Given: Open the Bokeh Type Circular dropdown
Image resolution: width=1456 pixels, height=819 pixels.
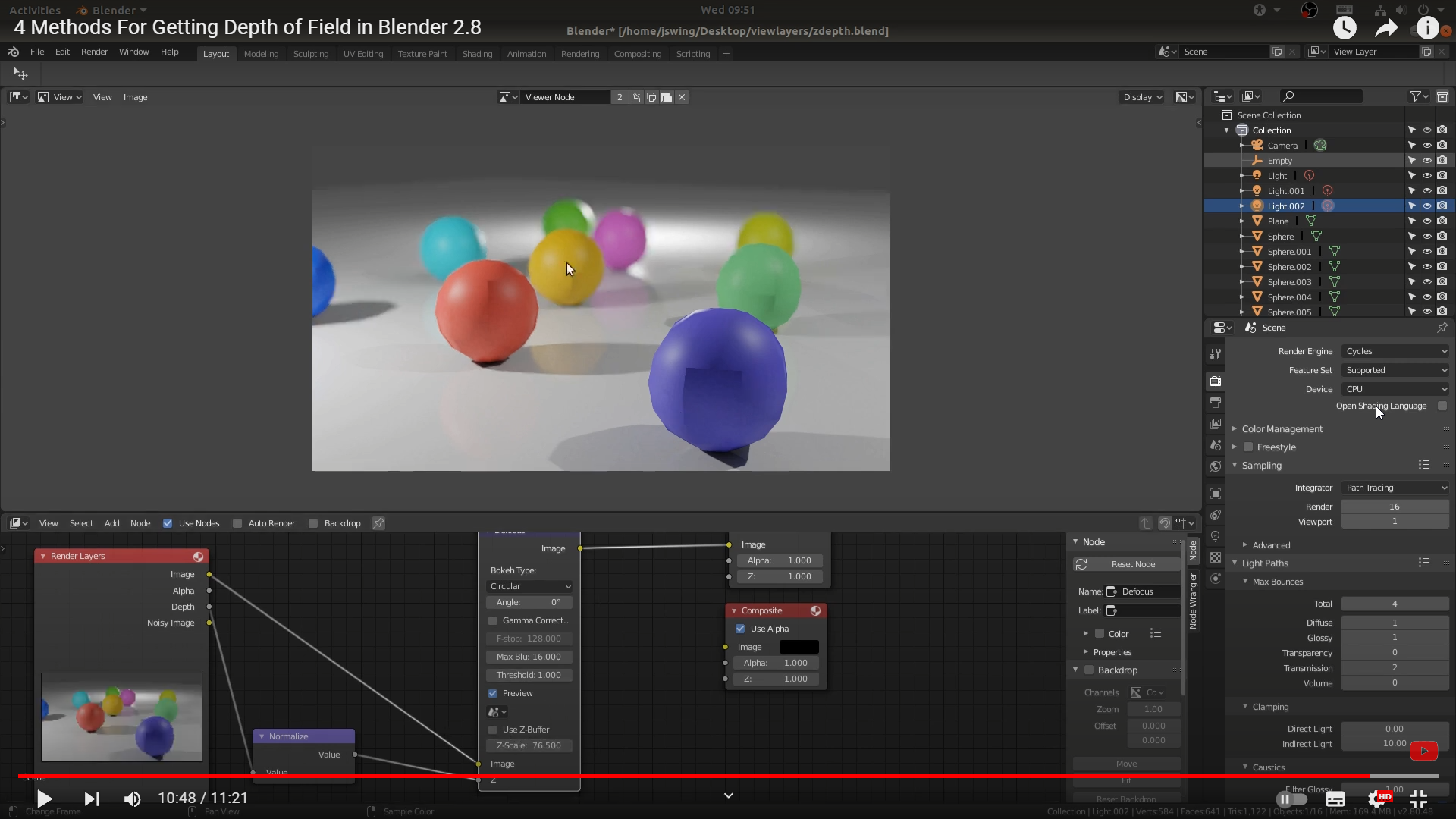Looking at the screenshot, I should (x=529, y=586).
